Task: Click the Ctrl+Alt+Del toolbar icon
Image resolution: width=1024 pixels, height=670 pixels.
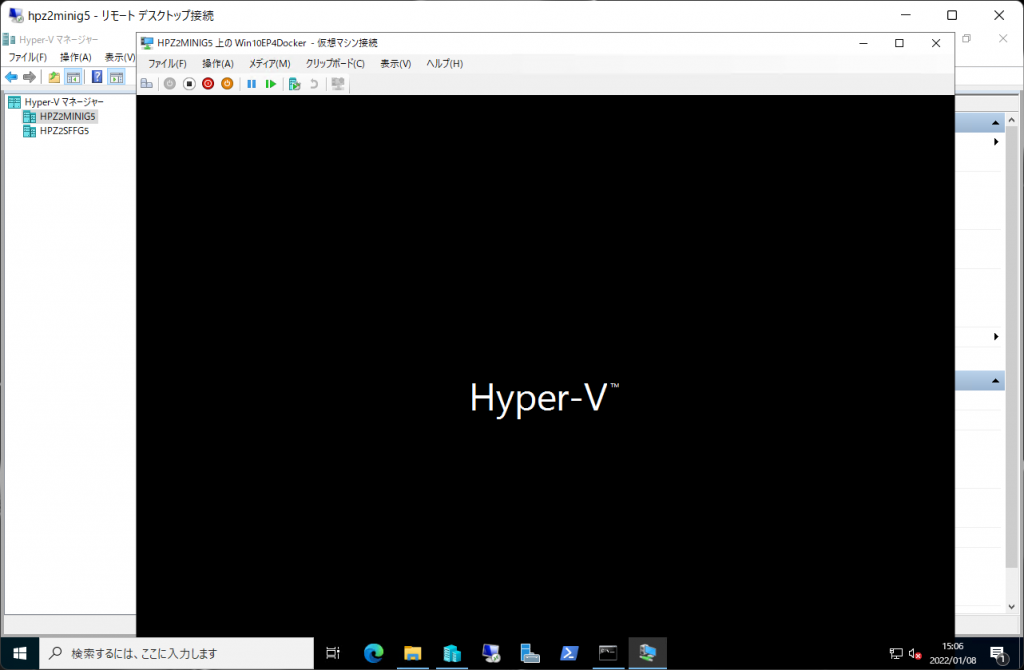Action: coord(147,84)
